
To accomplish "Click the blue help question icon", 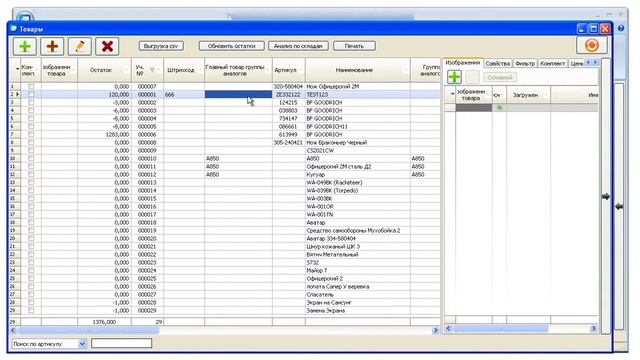I will (x=621, y=28).
